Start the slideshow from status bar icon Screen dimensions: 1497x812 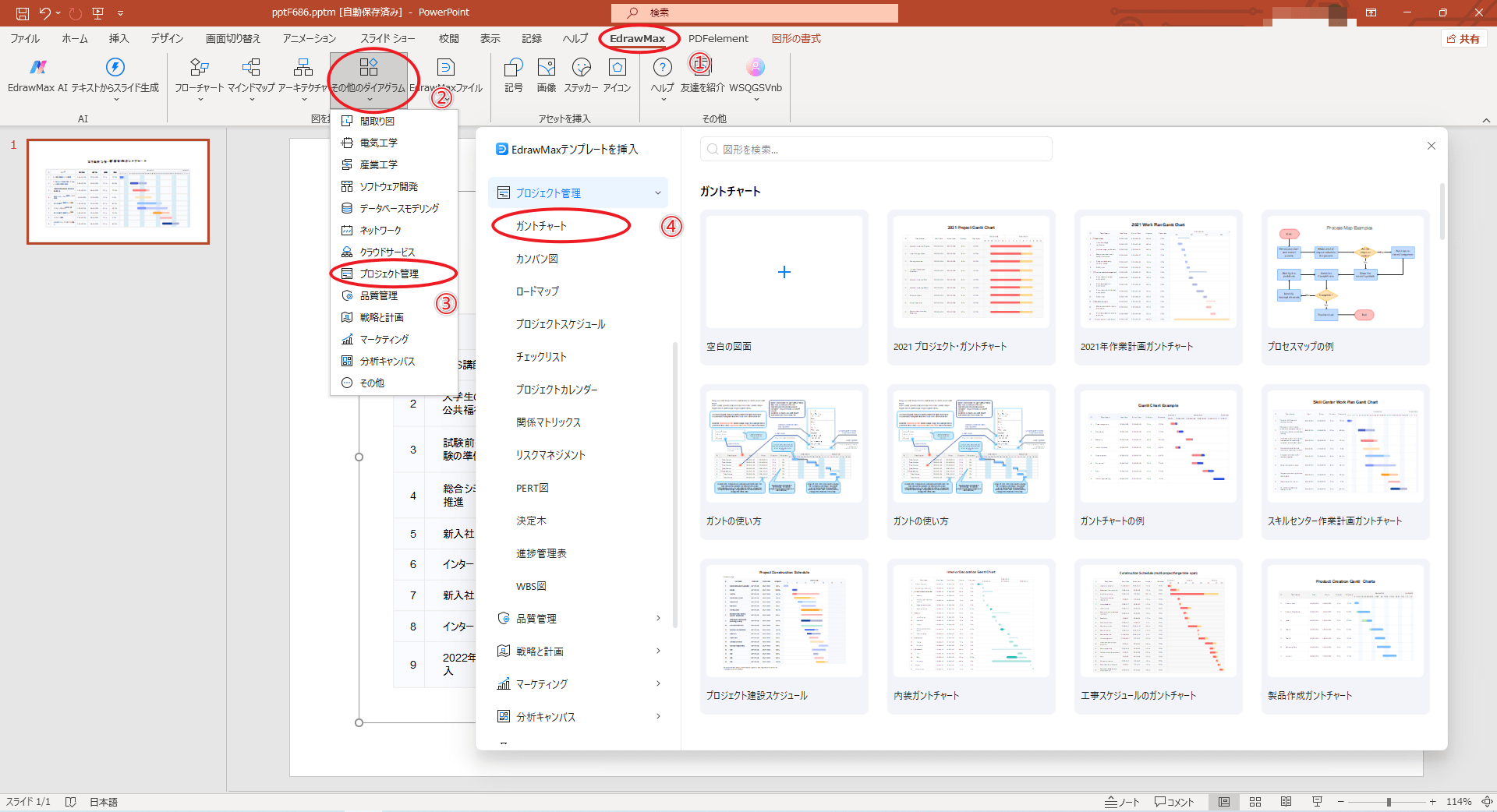(x=1317, y=802)
